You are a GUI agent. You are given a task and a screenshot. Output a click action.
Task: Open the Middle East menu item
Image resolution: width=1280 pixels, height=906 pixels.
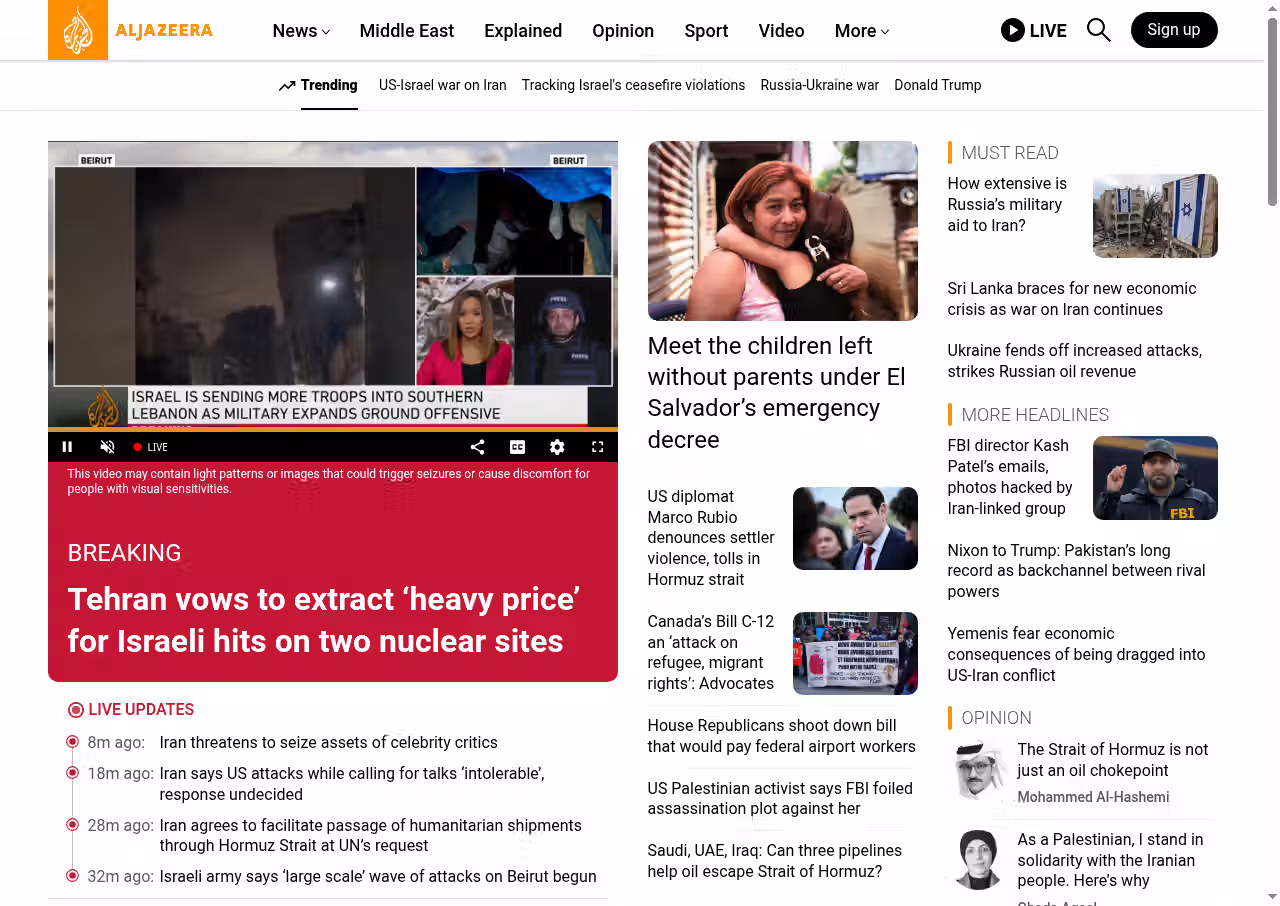pos(407,31)
